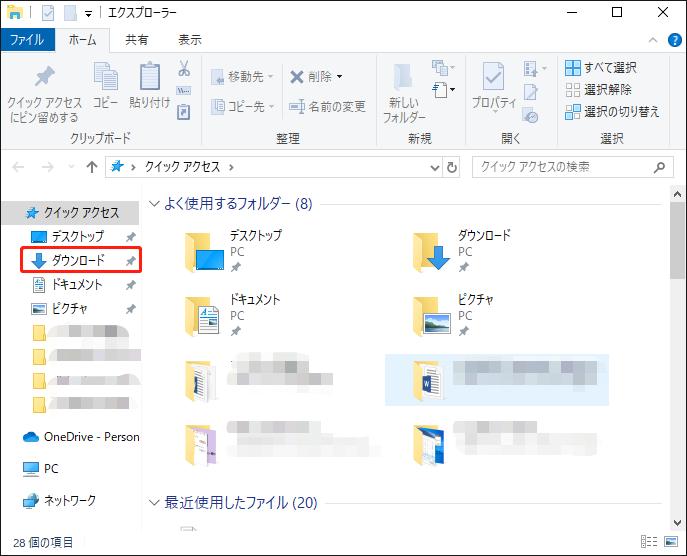The height and width of the screenshot is (556, 687).
Task: Click the クイック アクセス address bar breadcrumb
Action: point(182,167)
